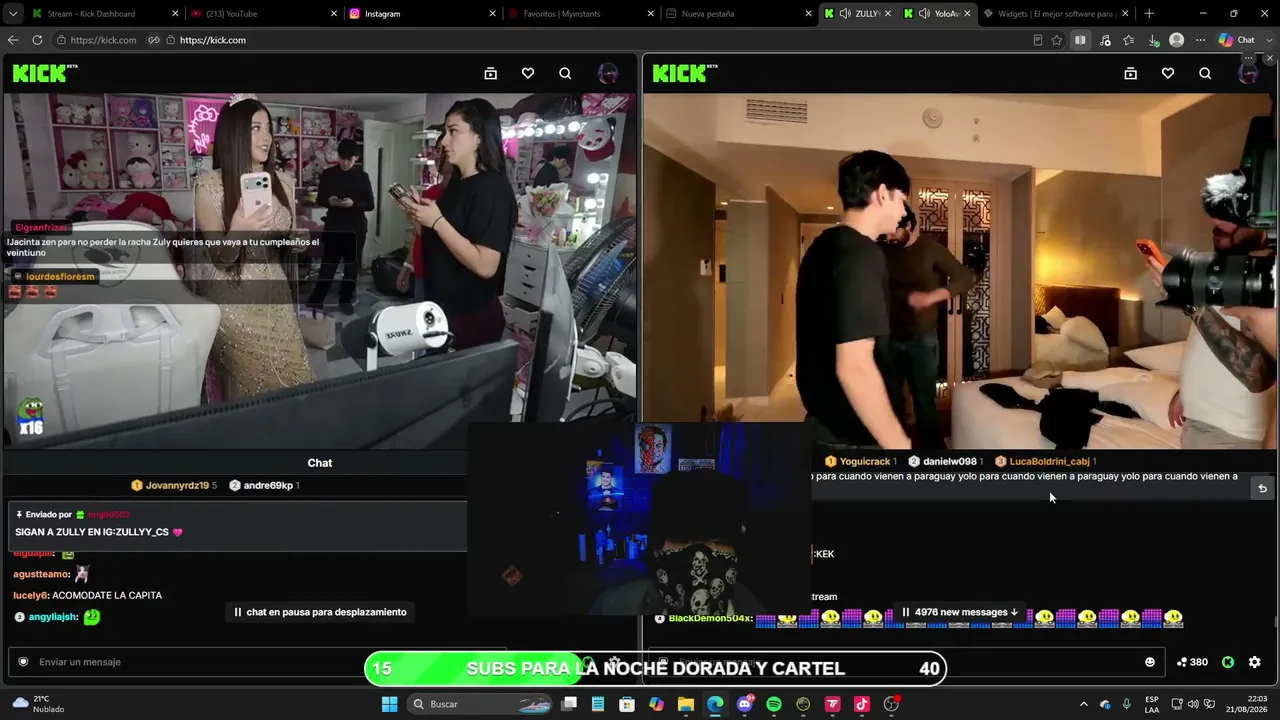Open the Discord taskbar icon
Image resolution: width=1280 pixels, height=720 pixels.
pos(744,704)
